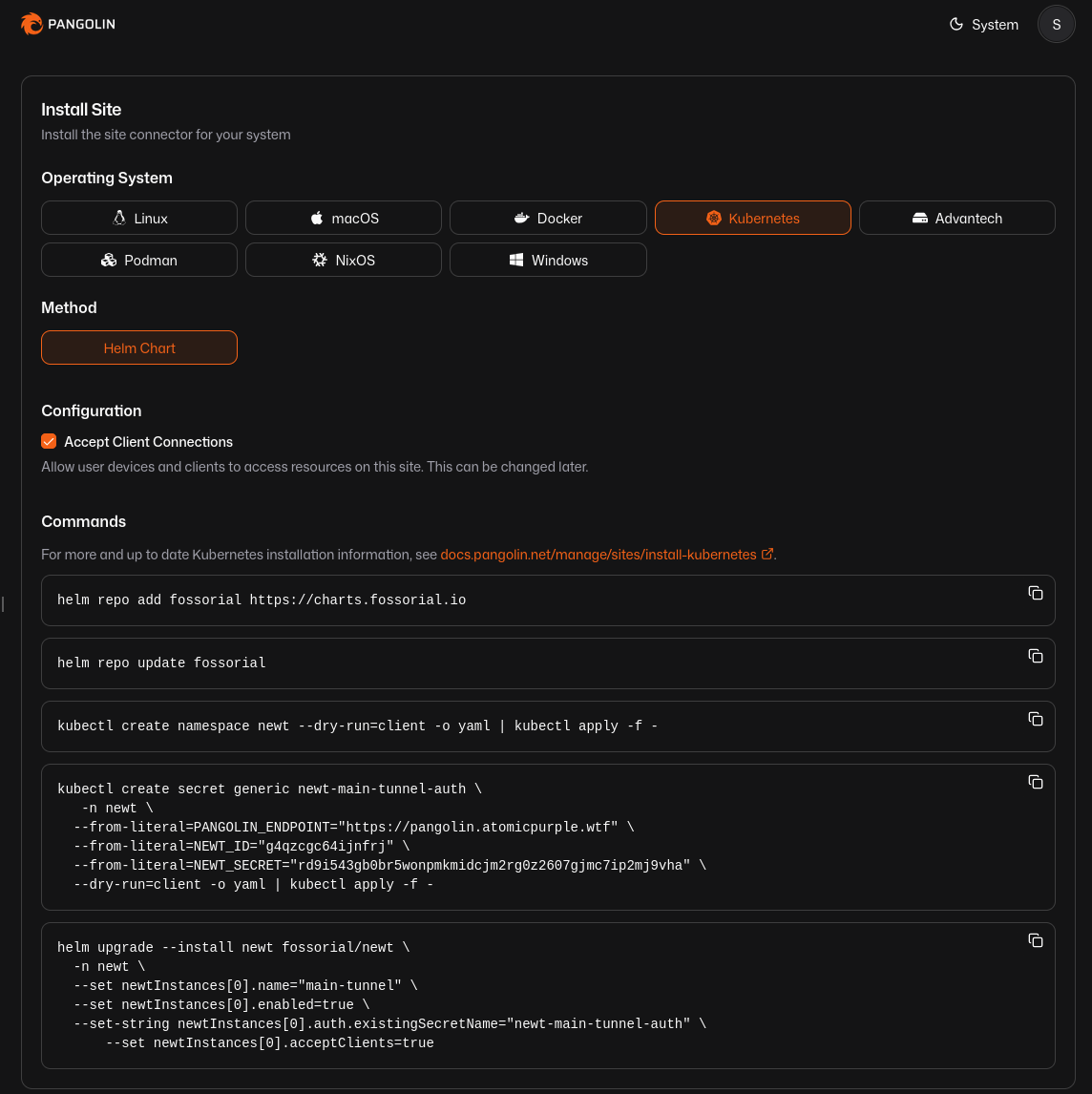Toggle Accept Client Connections checkbox

click(49, 442)
